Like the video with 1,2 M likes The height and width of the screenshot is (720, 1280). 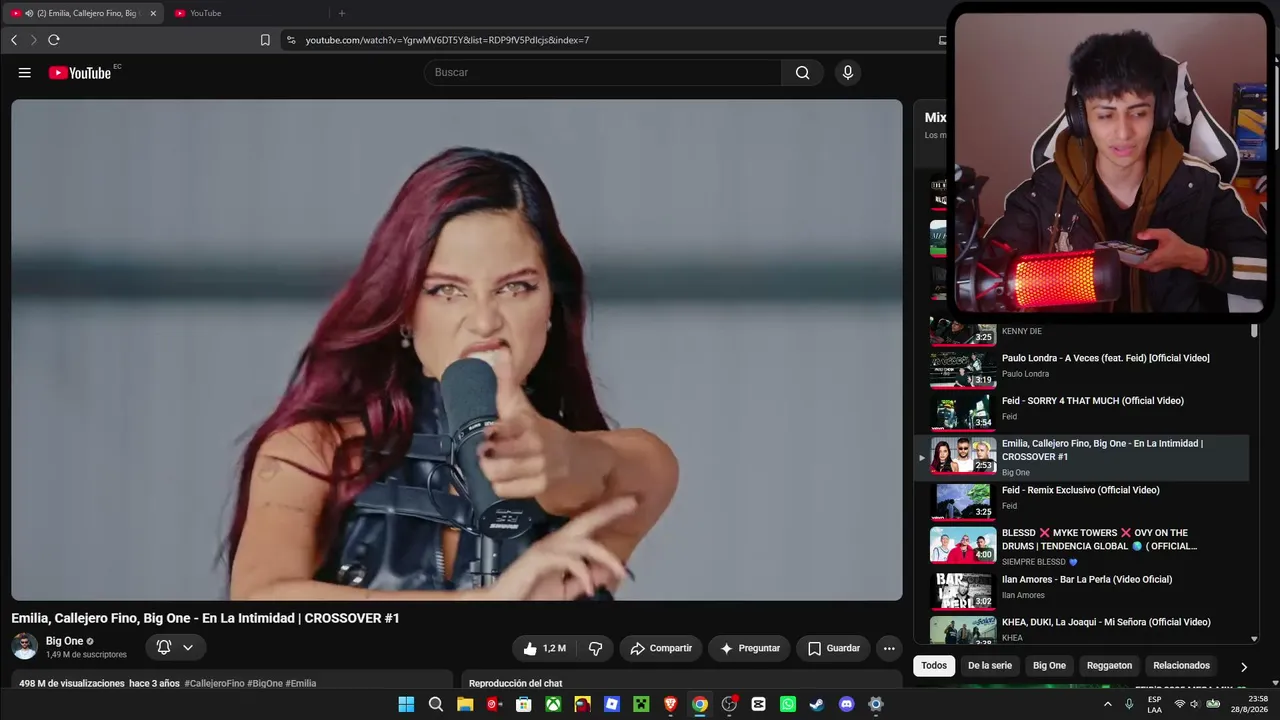(x=544, y=648)
